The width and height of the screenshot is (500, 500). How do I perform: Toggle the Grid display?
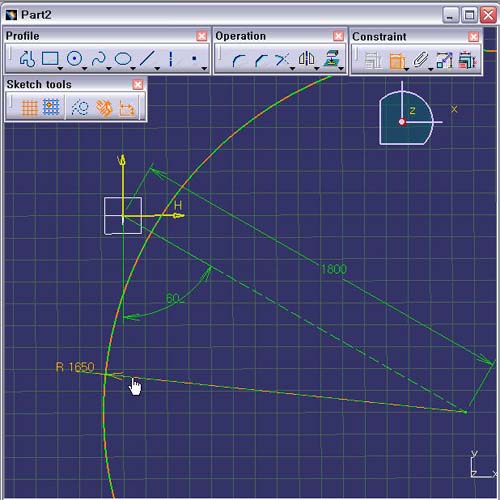point(29,108)
